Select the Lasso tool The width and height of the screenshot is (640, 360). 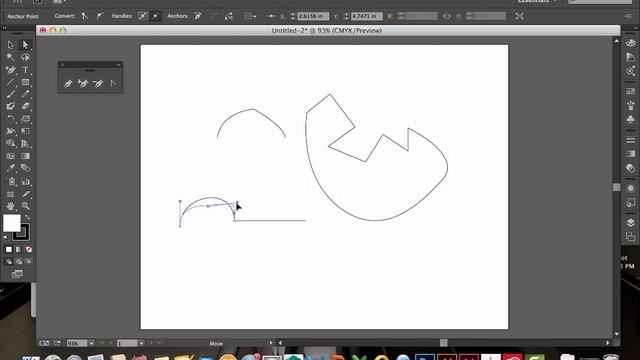click(x=25, y=57)
